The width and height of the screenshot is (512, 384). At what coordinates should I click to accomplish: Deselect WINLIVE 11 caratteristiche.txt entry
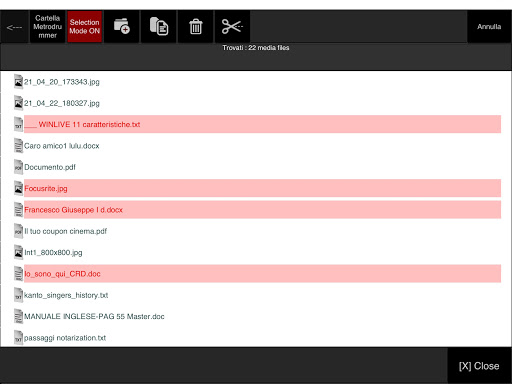click(262, 124)
